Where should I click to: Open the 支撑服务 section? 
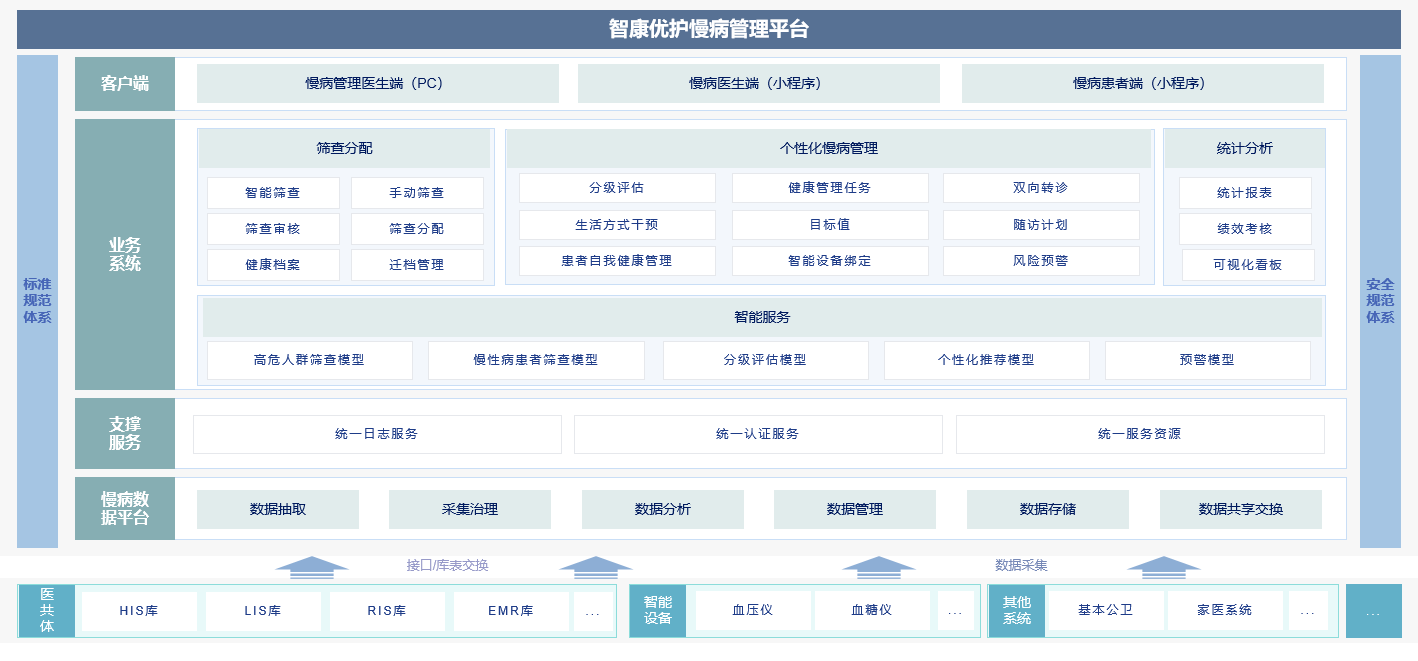(125, 433)
